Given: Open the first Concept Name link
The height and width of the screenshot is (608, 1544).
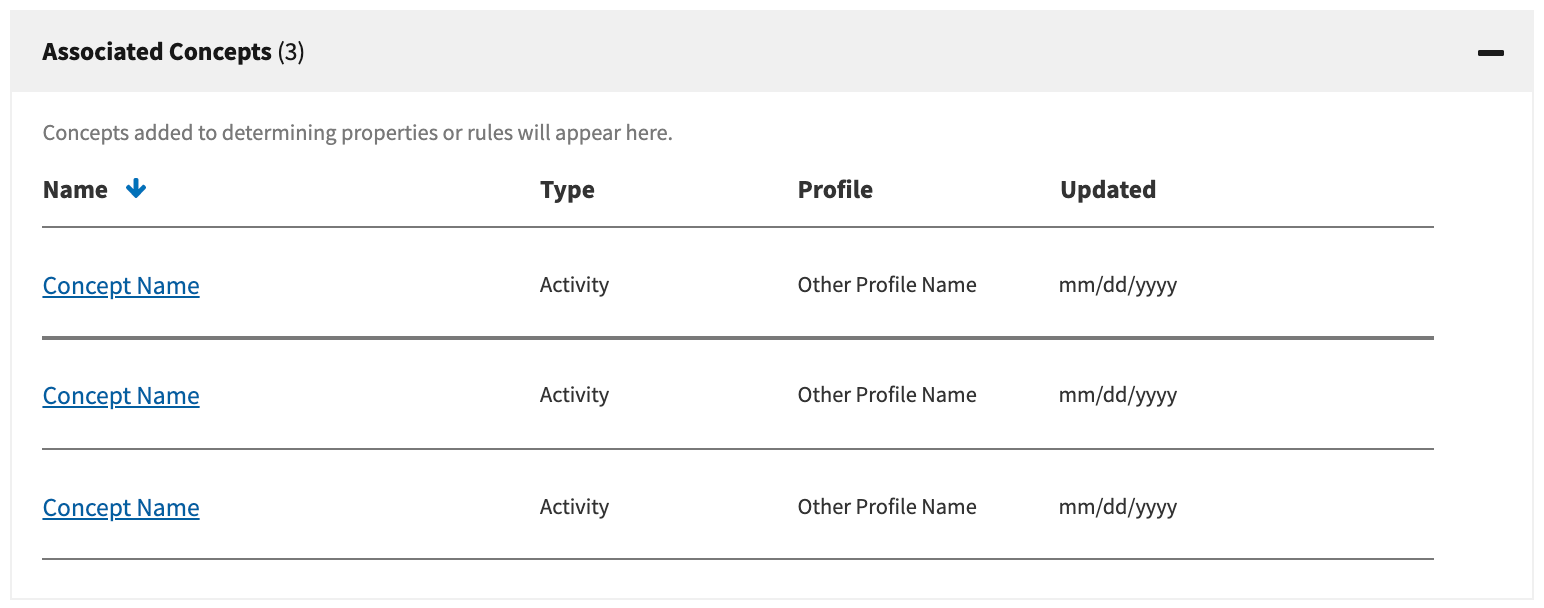Looking at the screenshot, I should tap(121, 286).
